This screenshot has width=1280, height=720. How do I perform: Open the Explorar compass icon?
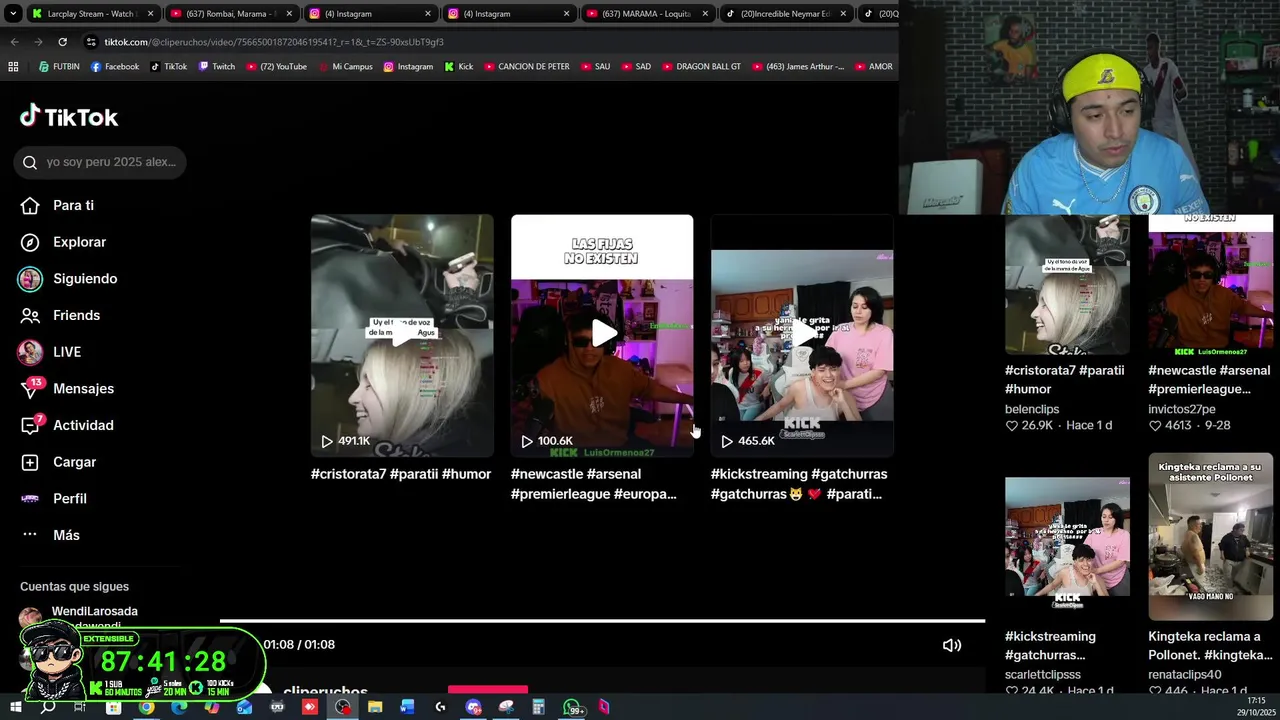point(30,242)
